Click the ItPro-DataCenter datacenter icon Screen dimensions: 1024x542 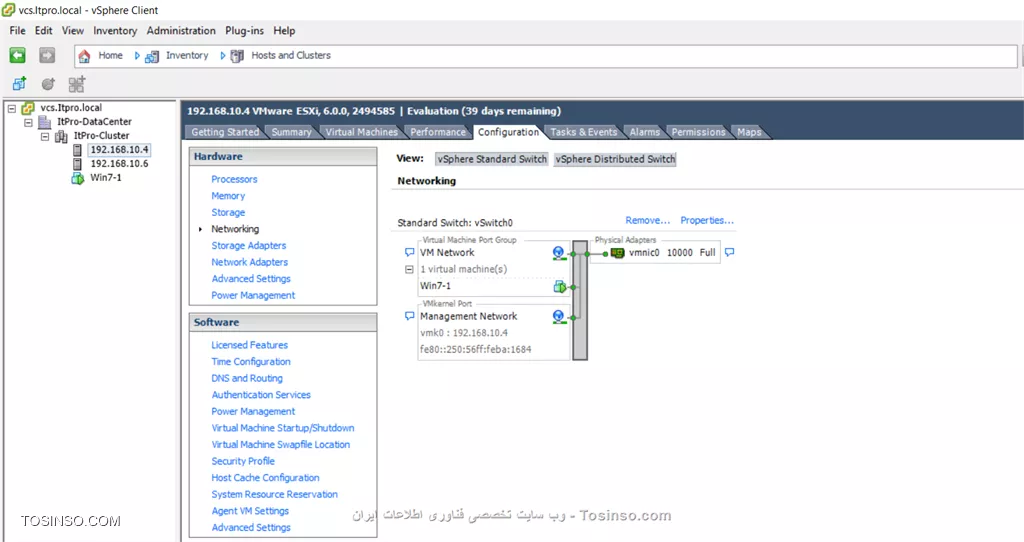(x=44, y=122)
